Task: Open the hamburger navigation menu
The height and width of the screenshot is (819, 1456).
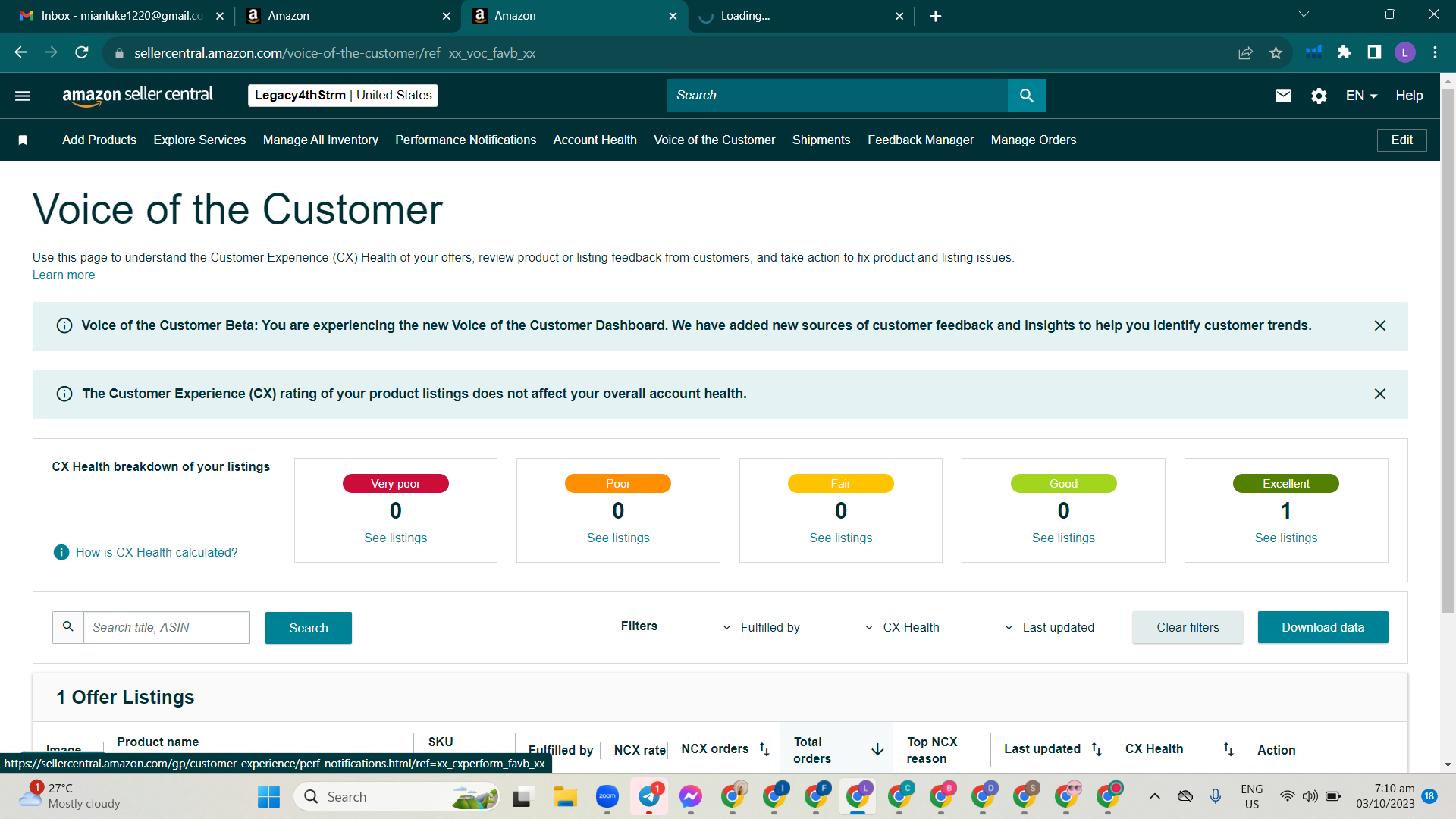Action: click(x=22, y=96)
